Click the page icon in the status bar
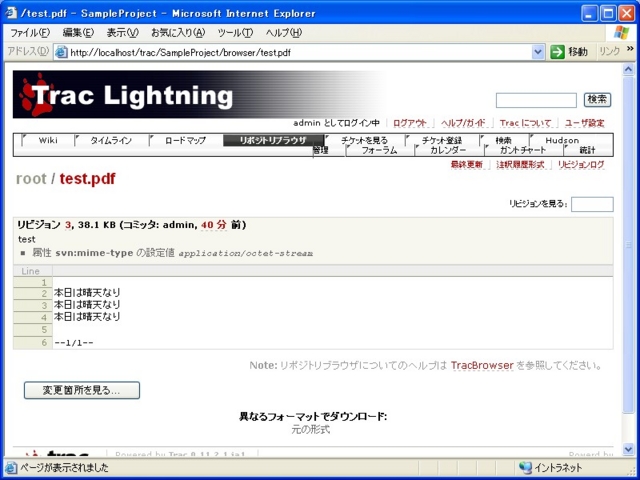Image resolution: width=640 pixels, height=480 pixels. point(11,467)
